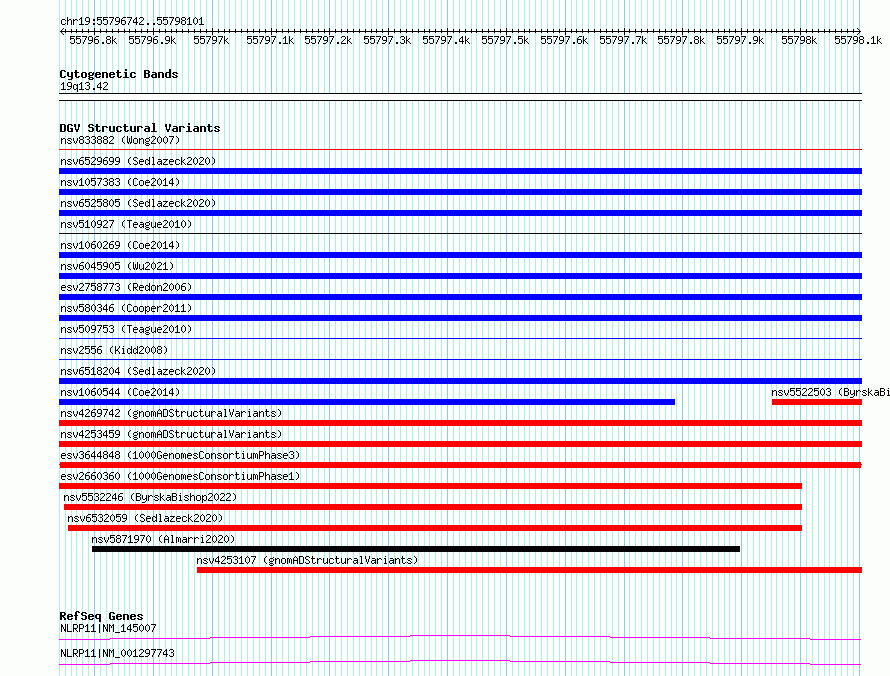Click the DGV Structural Variants track heading
Screen dimensions: 890x676
(140, 128)
